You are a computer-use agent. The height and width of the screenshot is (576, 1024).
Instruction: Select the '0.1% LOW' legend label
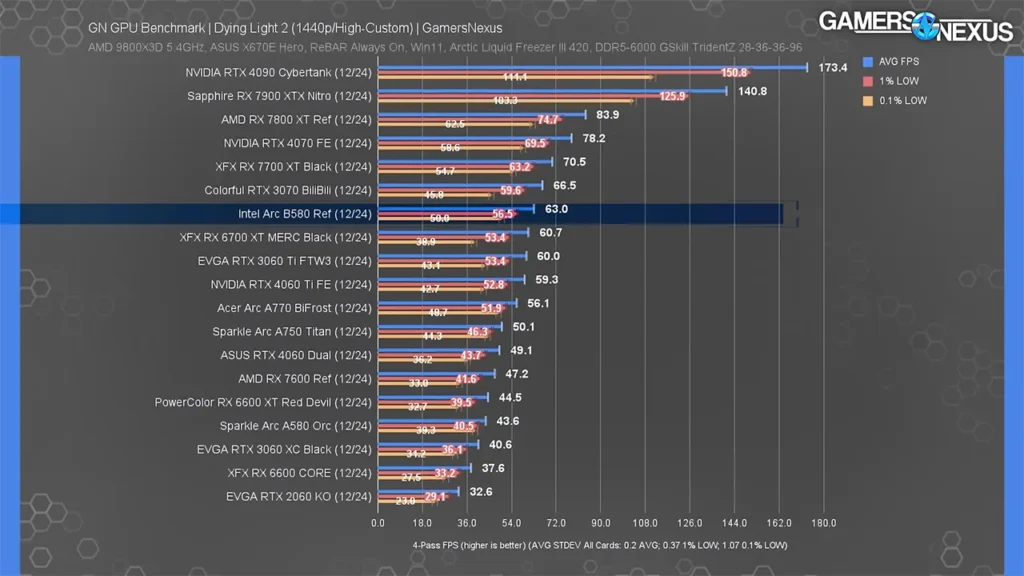(903, 101)
